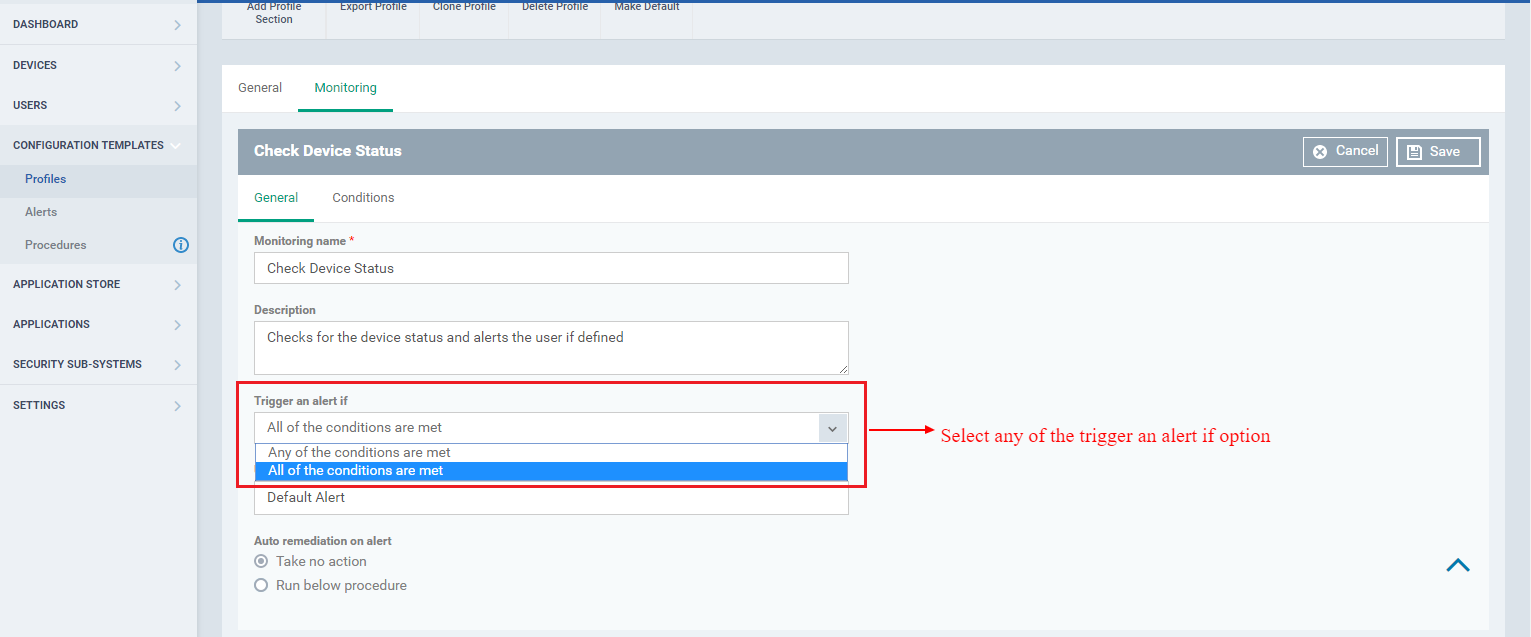Click the scroll-to-top chevron icon
Image resolution: width=1531 pixels, height=637 pixels.
pos(1458,565)
